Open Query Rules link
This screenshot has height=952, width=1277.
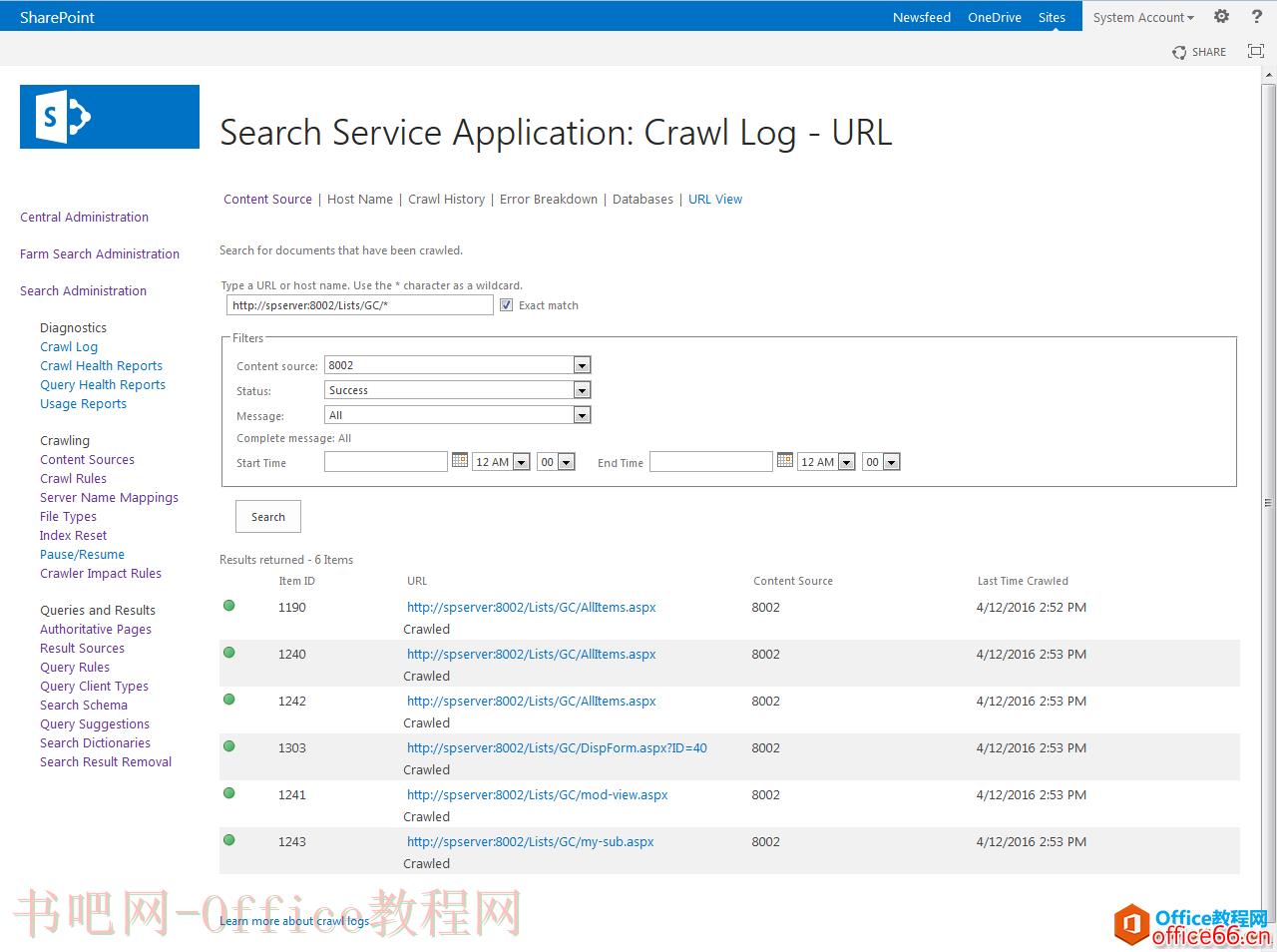coord(75,667)
